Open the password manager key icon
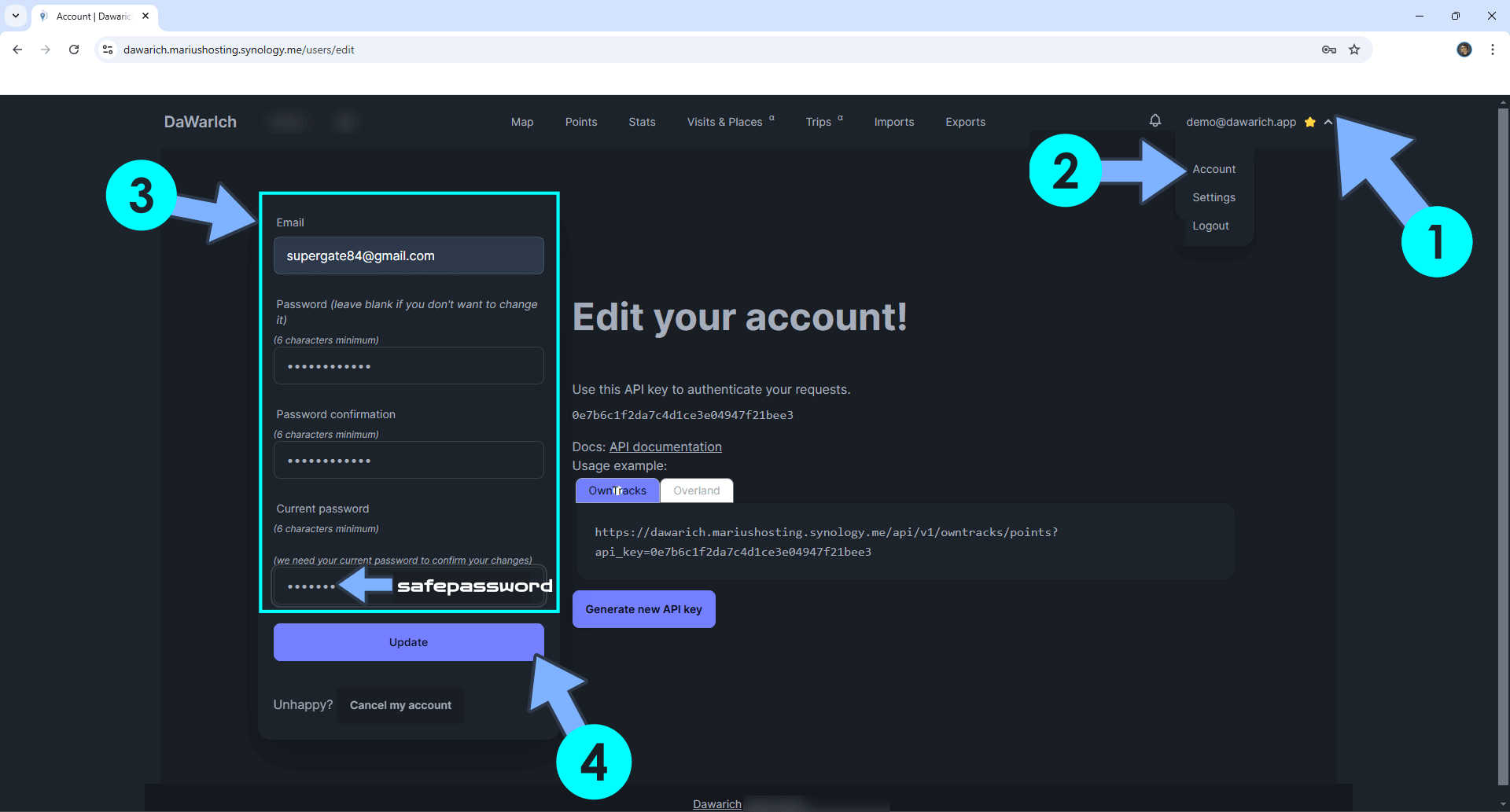The width and height of the screenshot is (1510, 812). (x=1329, y=50)
